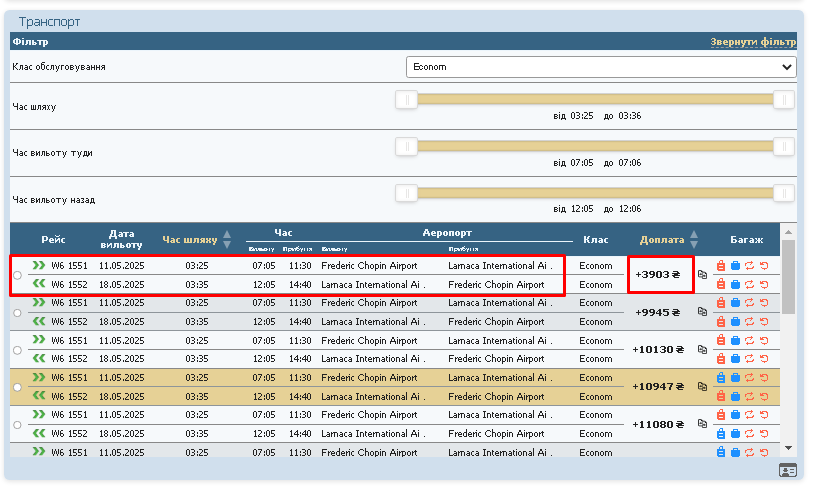Click the blue suitcase icon in the +10130 ₴ outbound row
The width and height of the screenshot is (825, 493).
(x=734, y=340)
